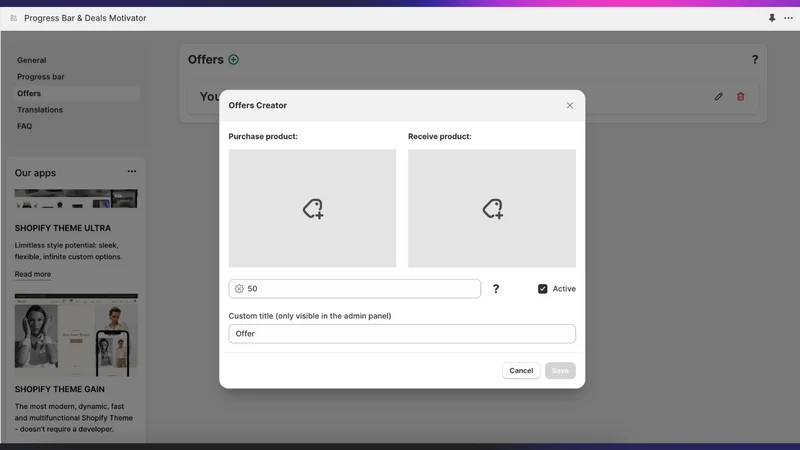This screenshot has height=450, width=800.
Task: Open the FAQ section
Action: (x=24, y=126)
